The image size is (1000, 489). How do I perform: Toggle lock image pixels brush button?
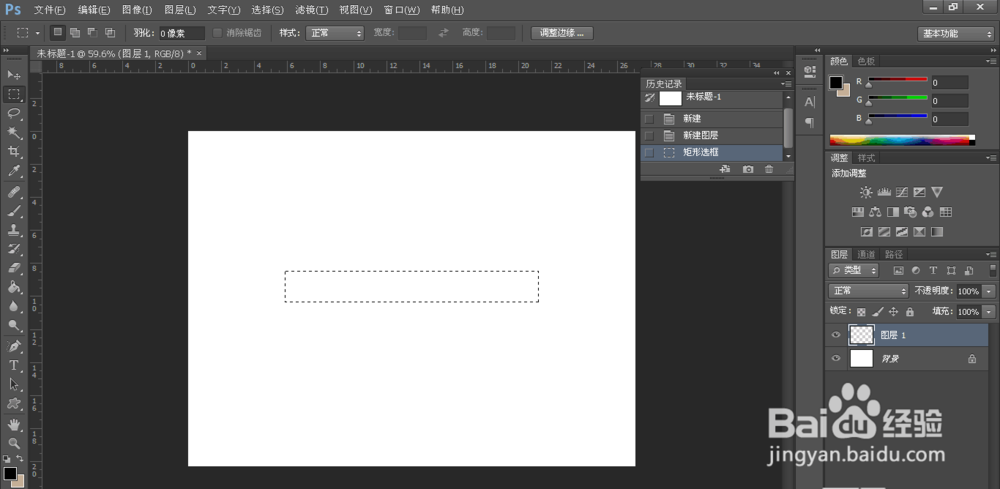point(878,312)
